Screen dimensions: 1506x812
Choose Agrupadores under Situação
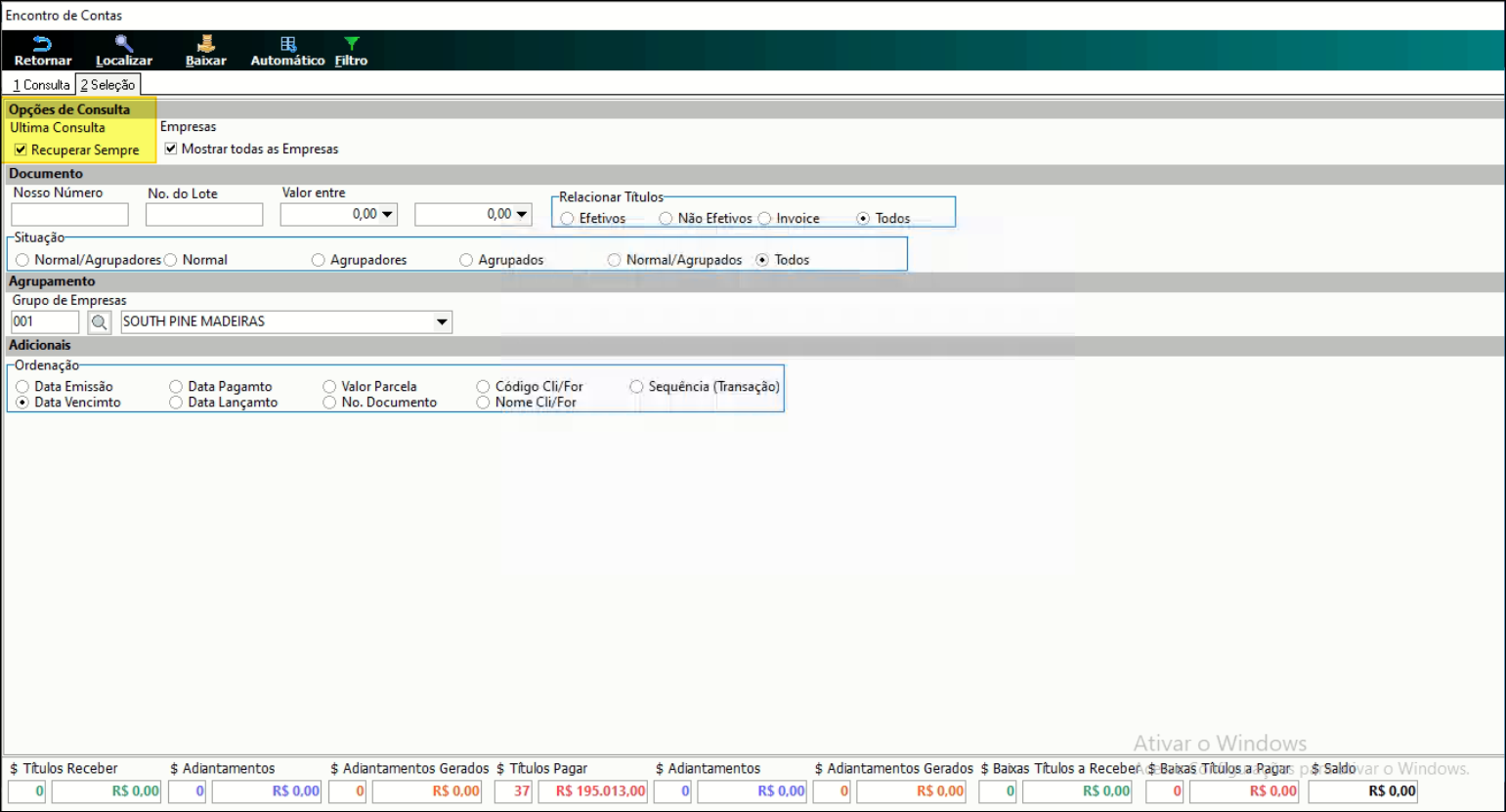click(x=319, y=260)
